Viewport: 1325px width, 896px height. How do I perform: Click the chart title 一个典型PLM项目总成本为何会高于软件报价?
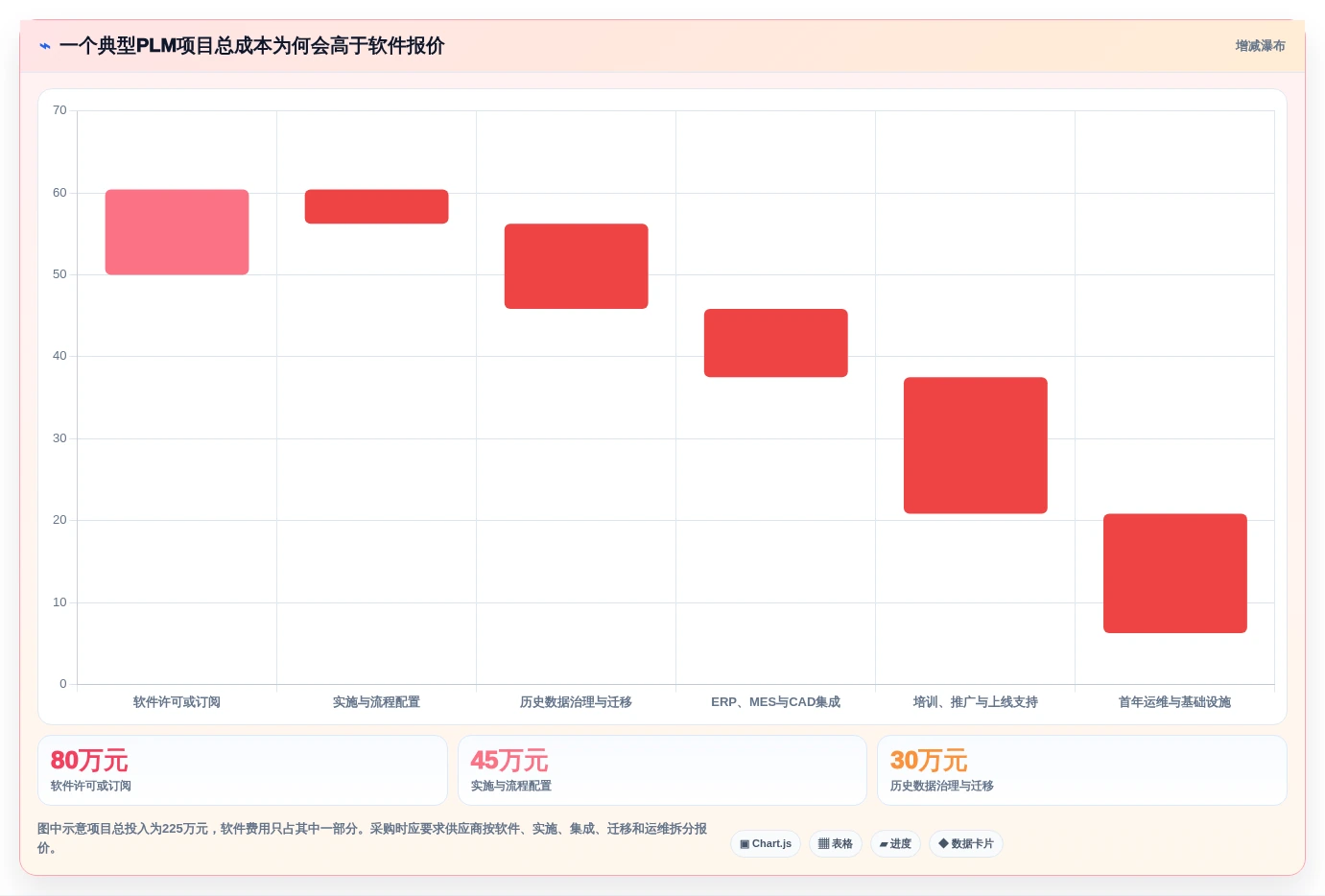[x=252, y=46]
